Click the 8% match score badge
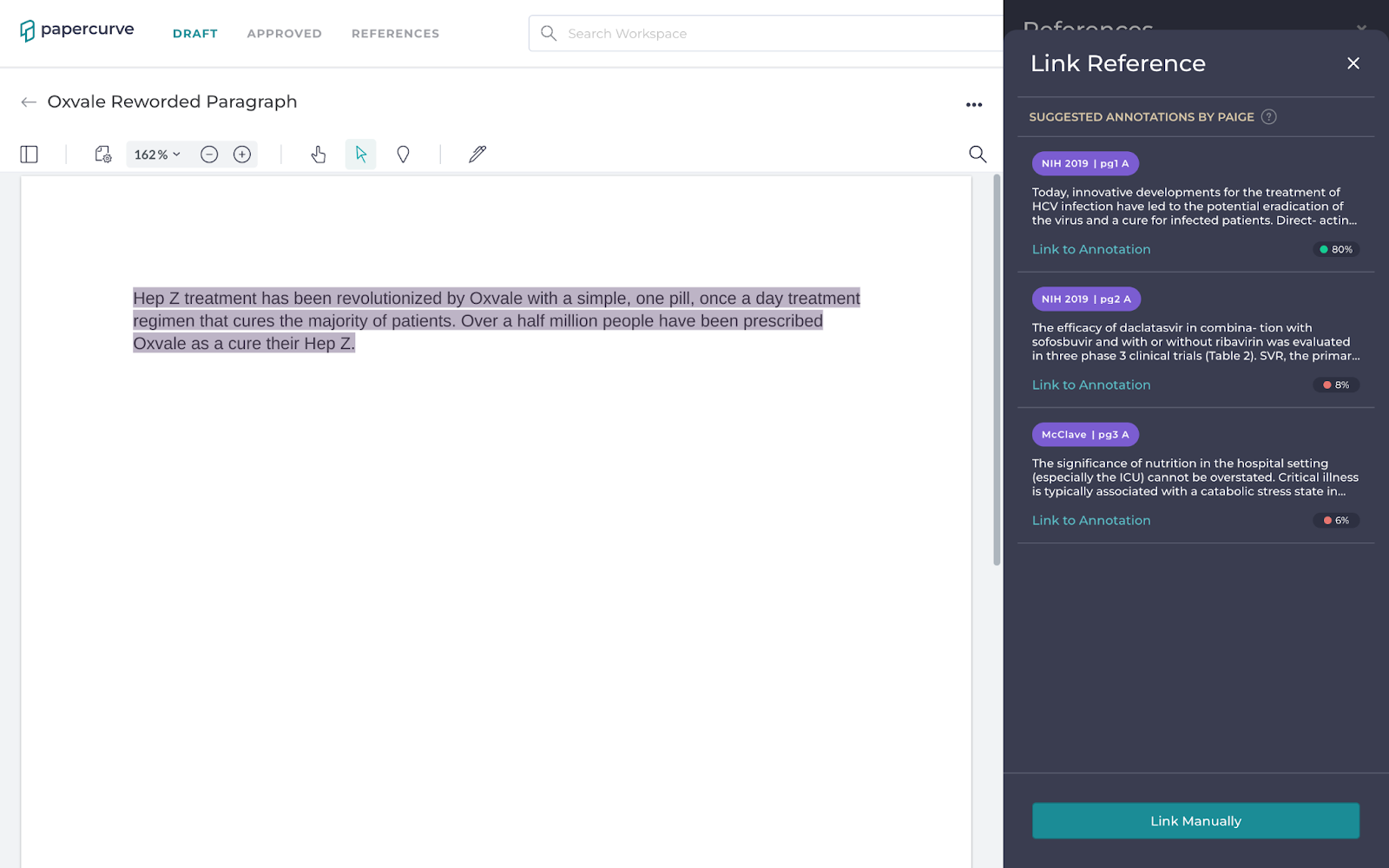 click(x=1336, y=385)
